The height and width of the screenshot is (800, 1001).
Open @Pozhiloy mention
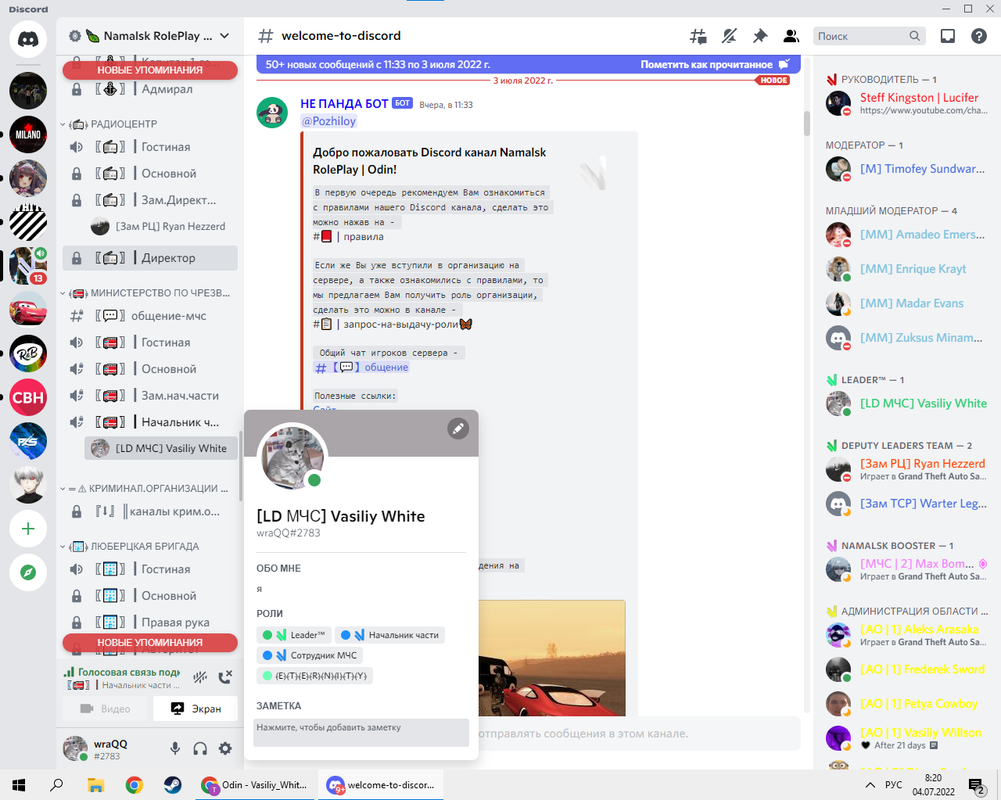tap(328, 121)
